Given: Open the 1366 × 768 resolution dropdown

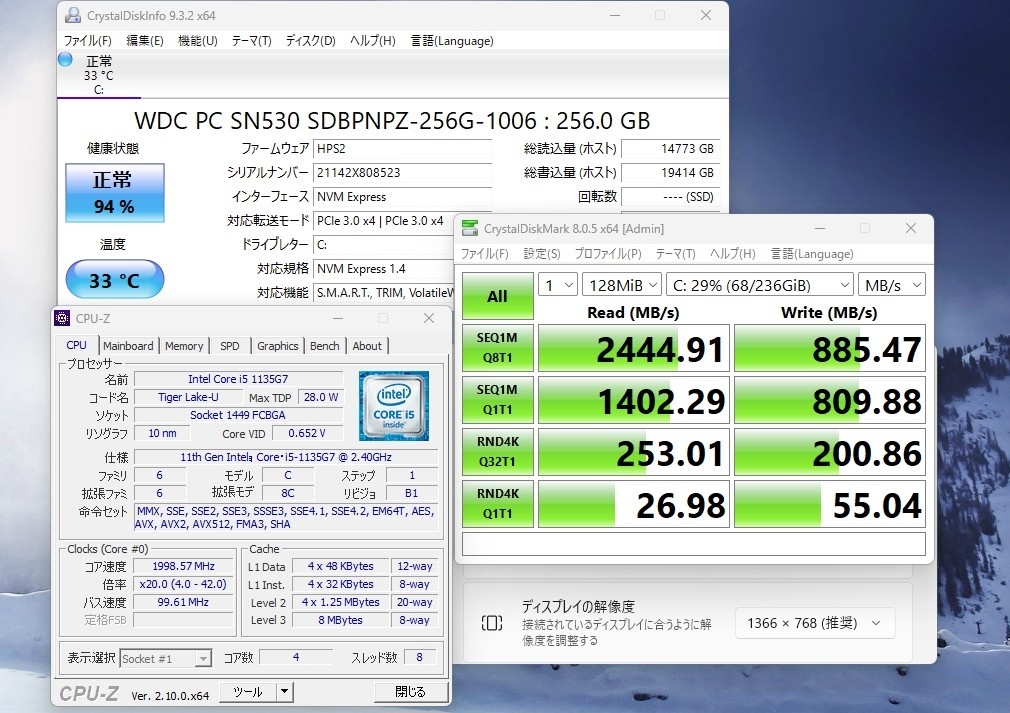Looking at the screenshot, I should 815,623.
